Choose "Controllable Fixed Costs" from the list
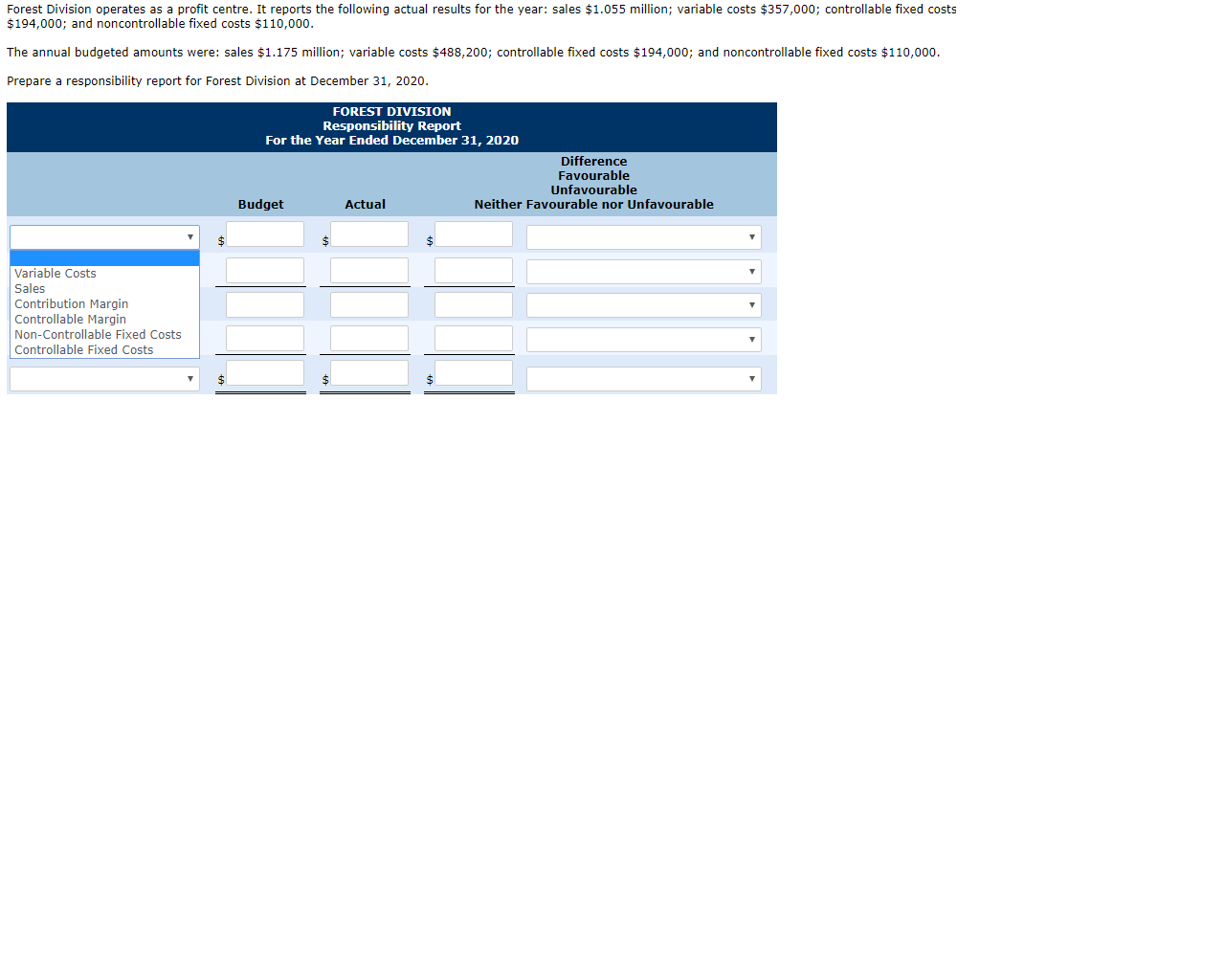 pyautogui.click(x=83, y=349)
